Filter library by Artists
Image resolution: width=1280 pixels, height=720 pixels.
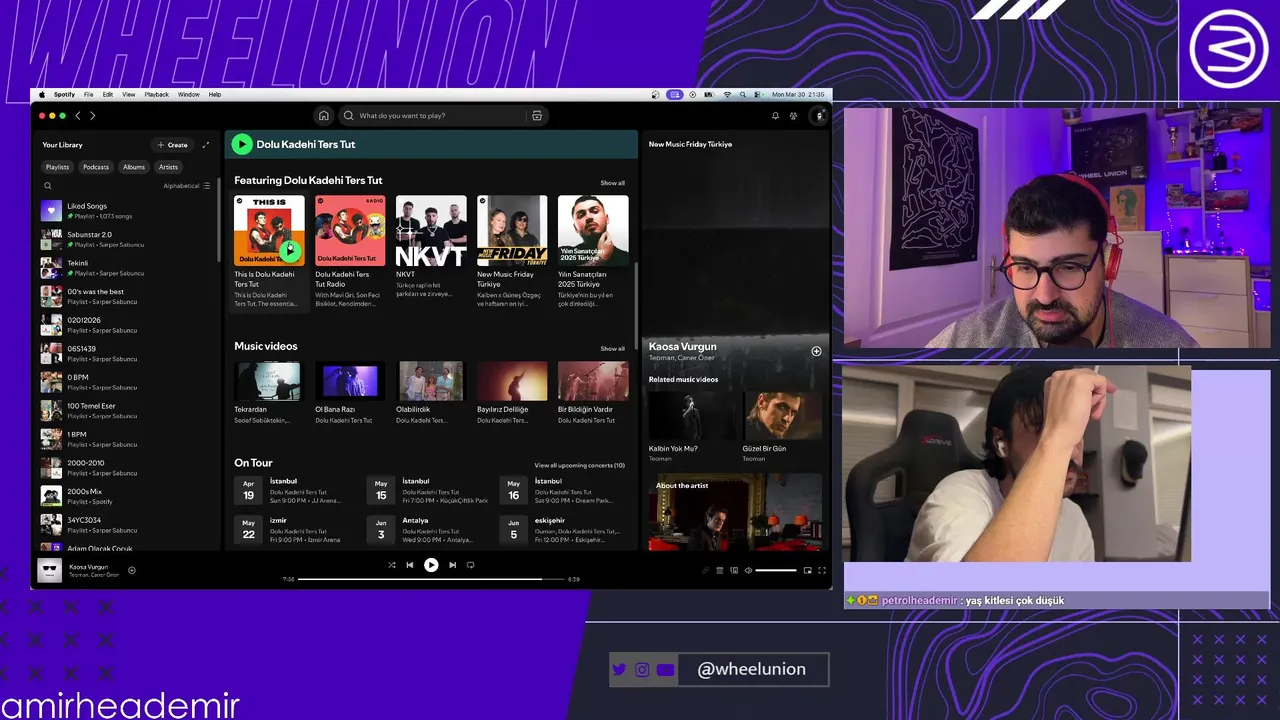coord(168,167)
